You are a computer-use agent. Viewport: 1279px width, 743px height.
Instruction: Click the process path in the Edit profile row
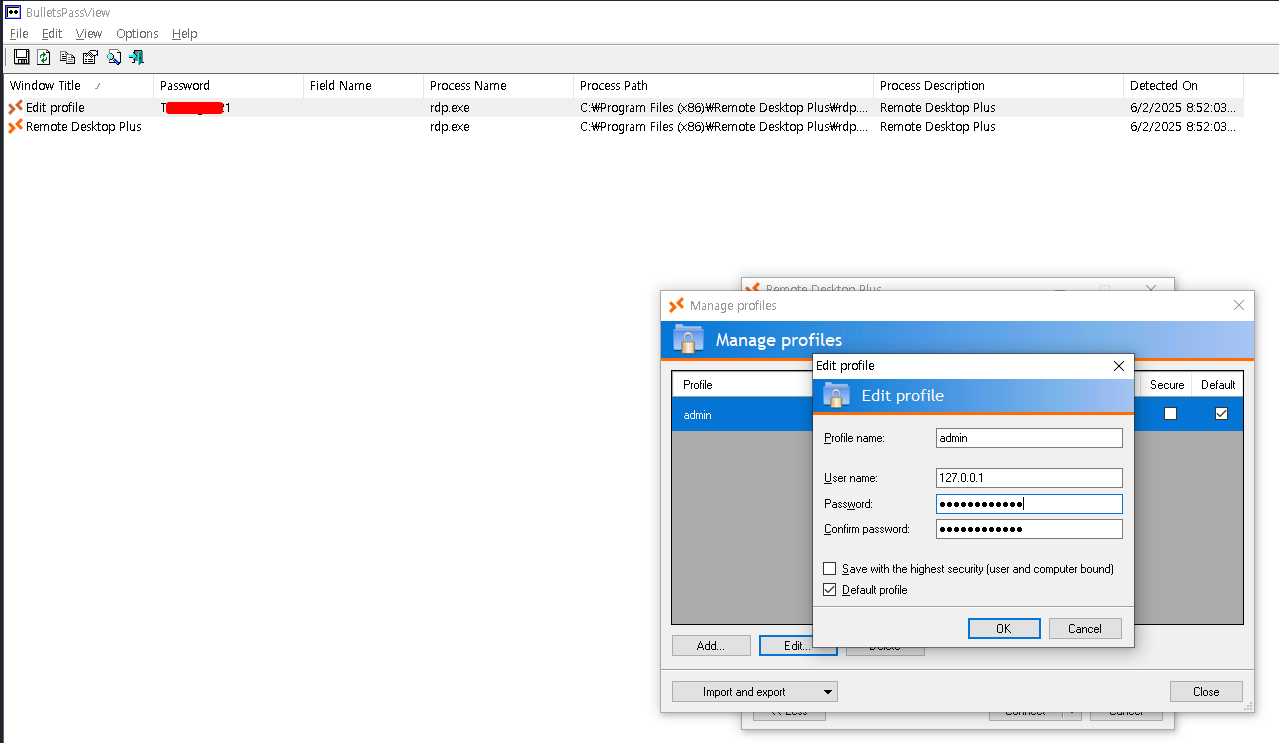[724, 107]
